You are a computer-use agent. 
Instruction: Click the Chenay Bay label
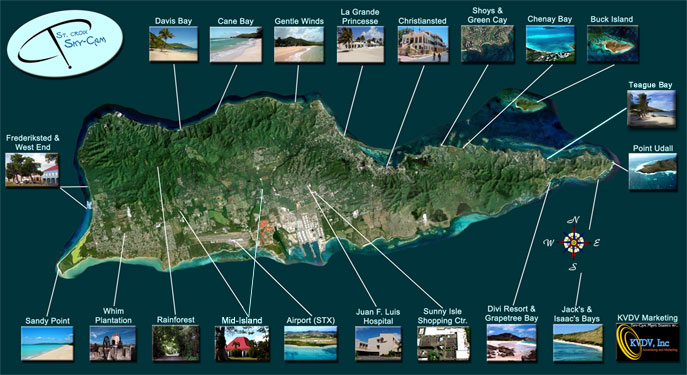(549, 19)
